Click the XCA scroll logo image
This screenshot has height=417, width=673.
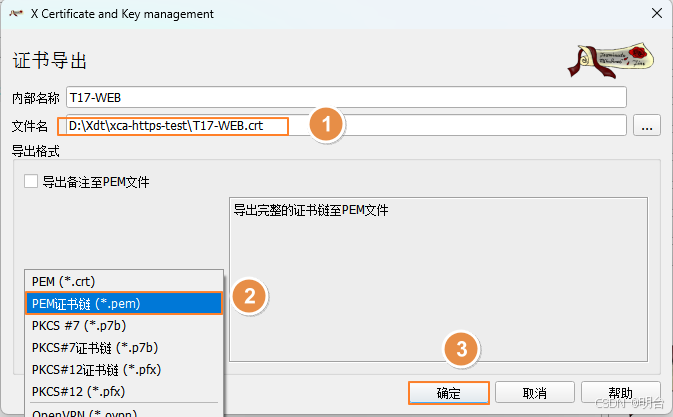610,60
